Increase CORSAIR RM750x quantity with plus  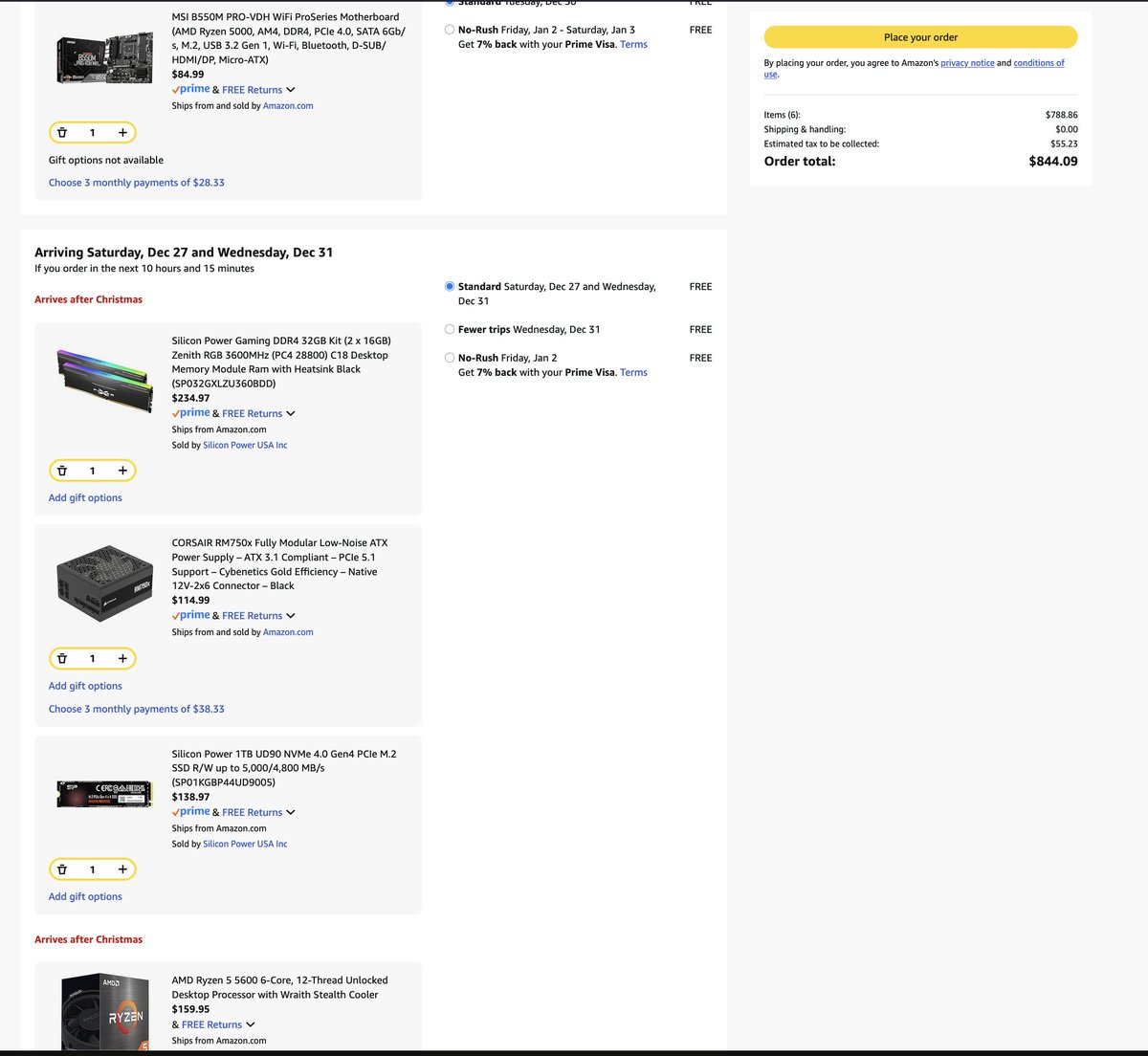point(122,659)
